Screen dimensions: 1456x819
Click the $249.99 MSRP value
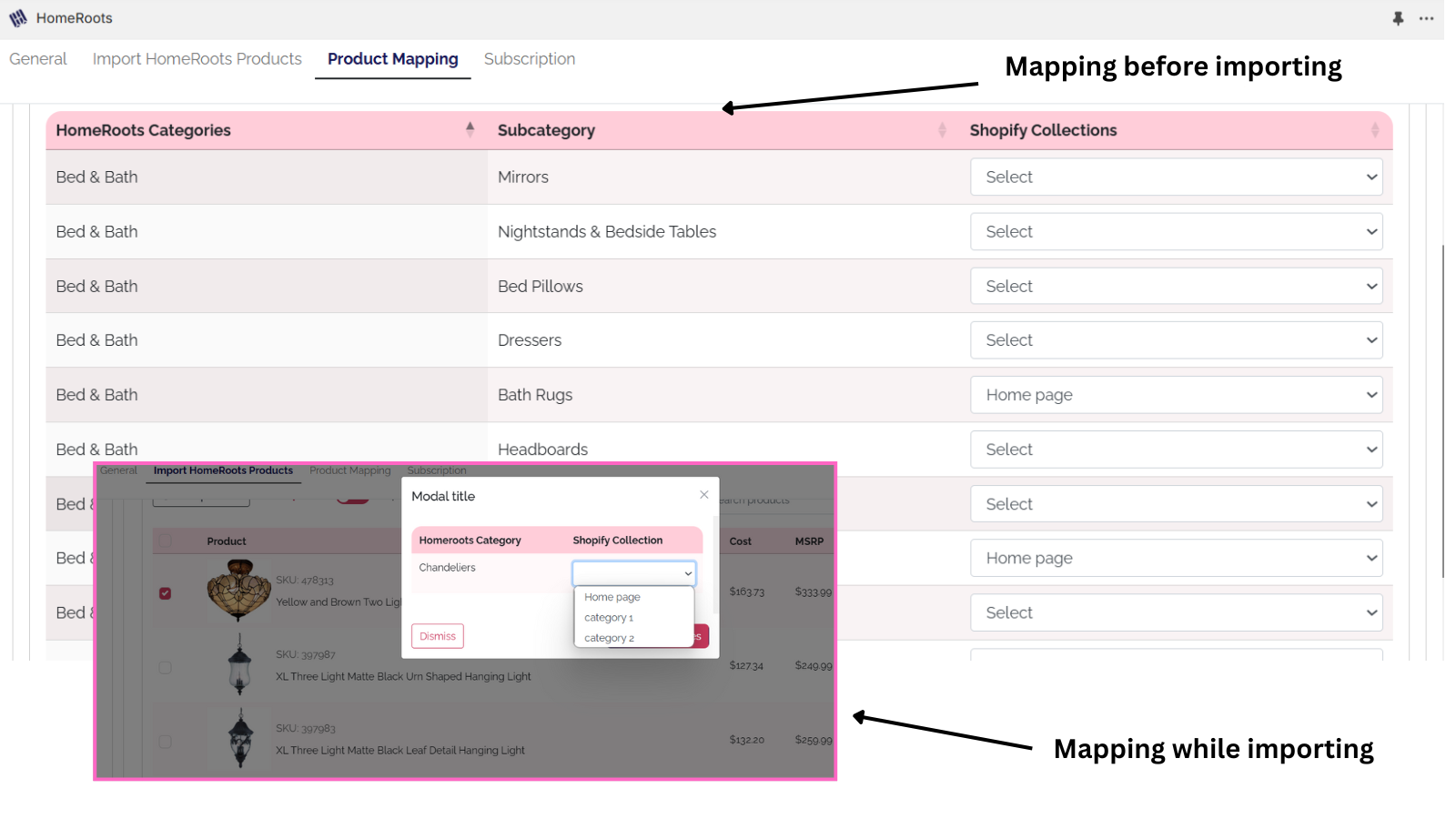(814, 666)
